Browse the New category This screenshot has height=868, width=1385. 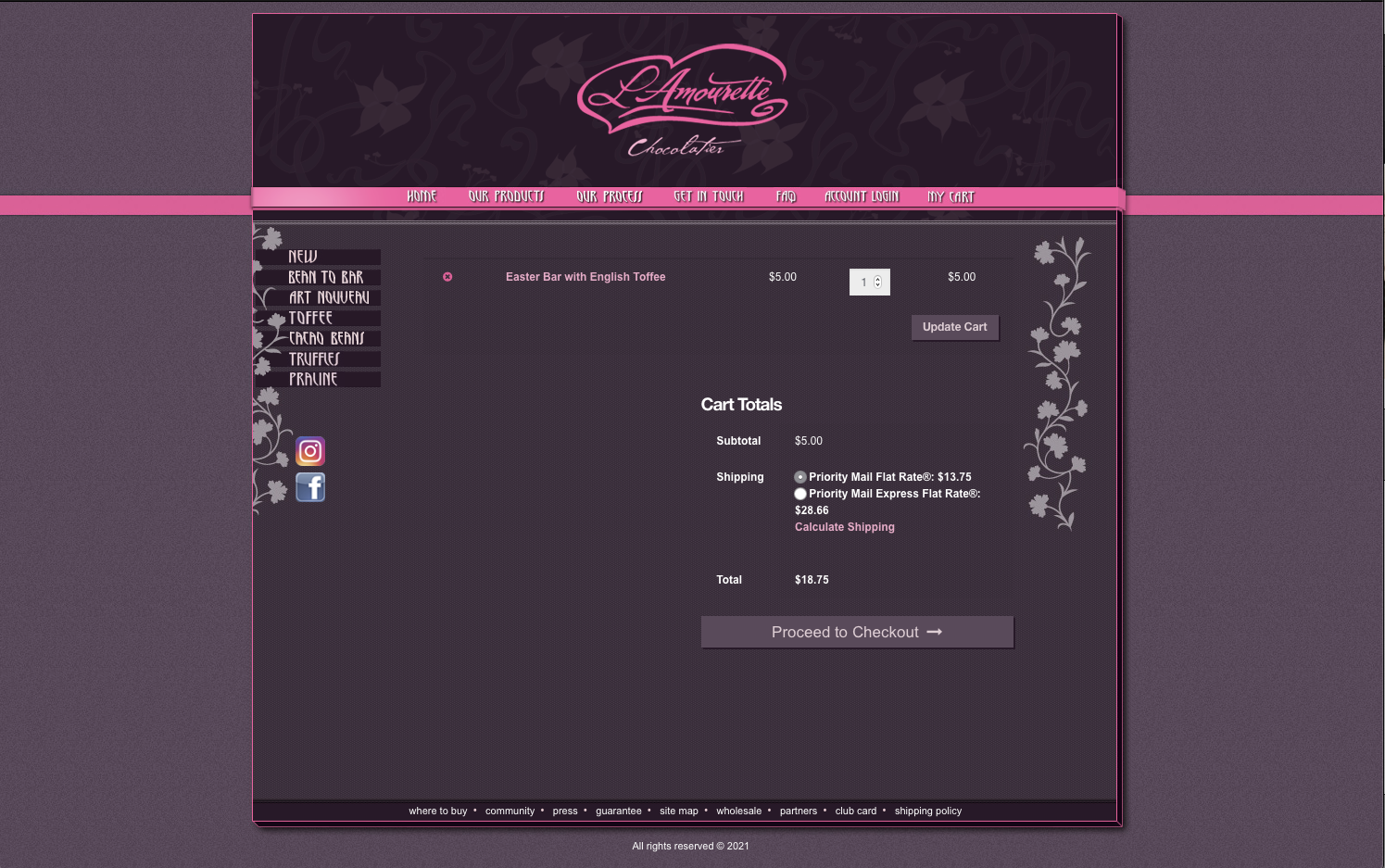(319, 257)
